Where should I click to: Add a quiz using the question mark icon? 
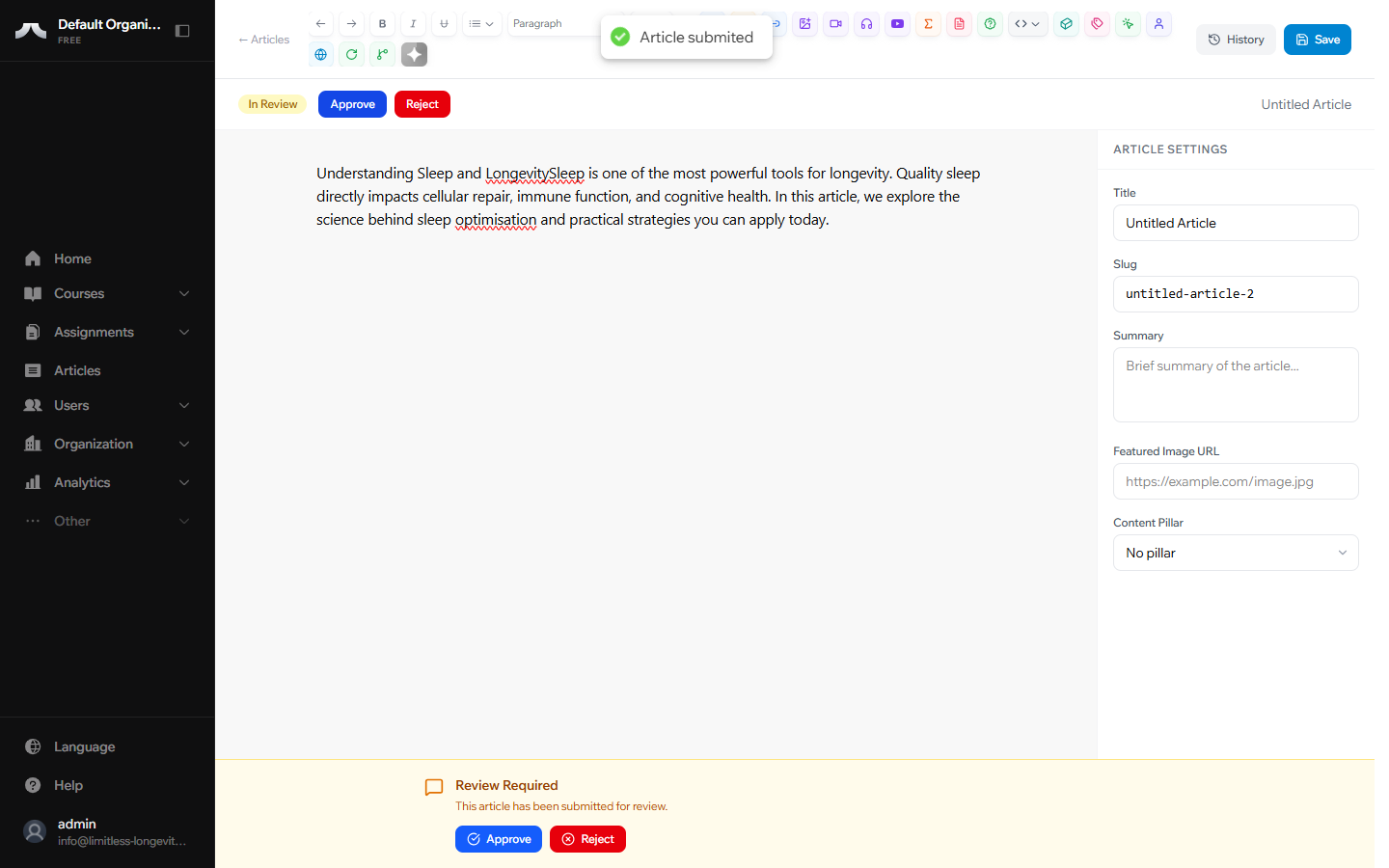(x=990, y=23)
